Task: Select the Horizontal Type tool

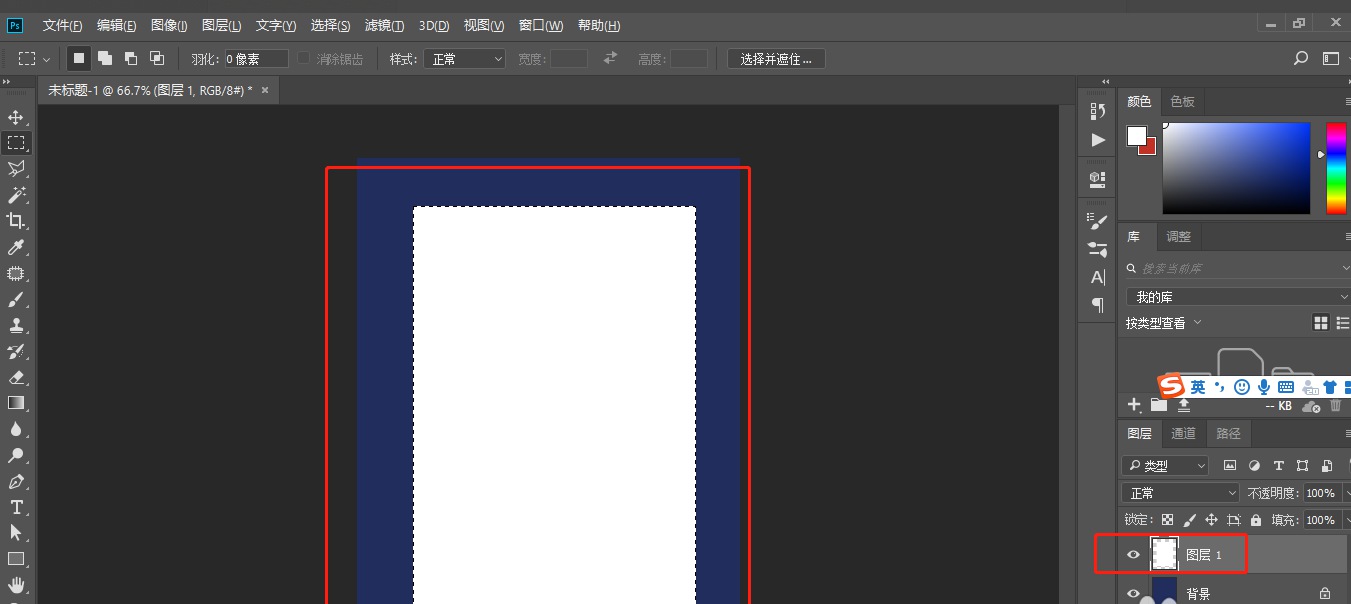Action: 17,507
